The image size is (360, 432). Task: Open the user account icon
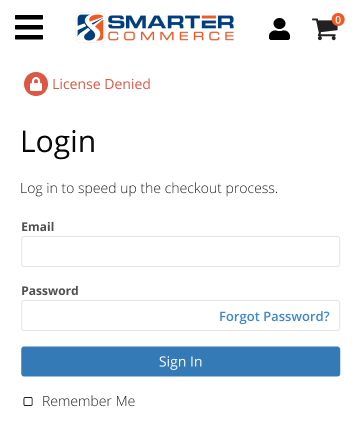click(x=279, y=29)
